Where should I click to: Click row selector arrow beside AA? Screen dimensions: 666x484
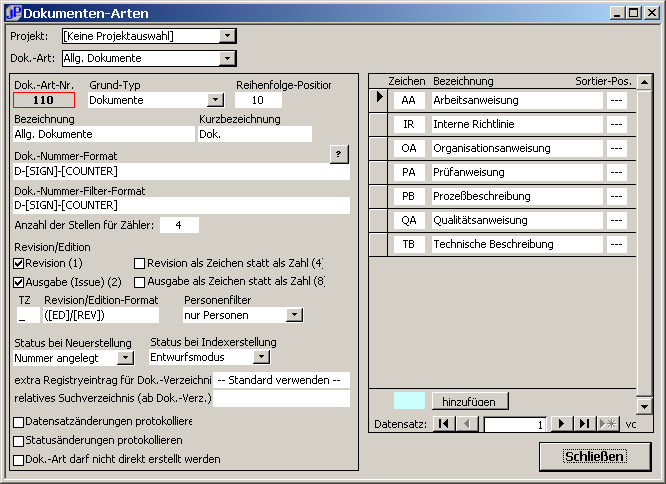(379, 98)
